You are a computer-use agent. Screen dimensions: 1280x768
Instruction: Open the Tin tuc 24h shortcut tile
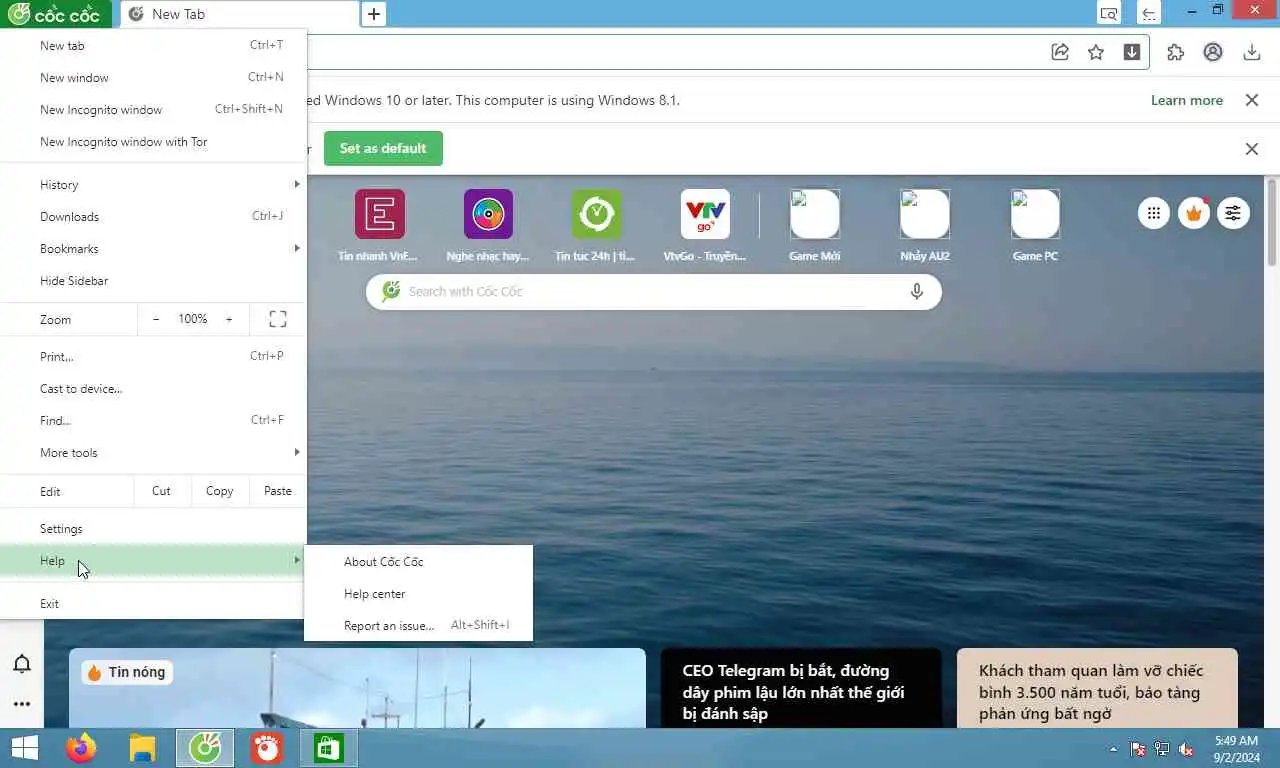coord(596,226)
